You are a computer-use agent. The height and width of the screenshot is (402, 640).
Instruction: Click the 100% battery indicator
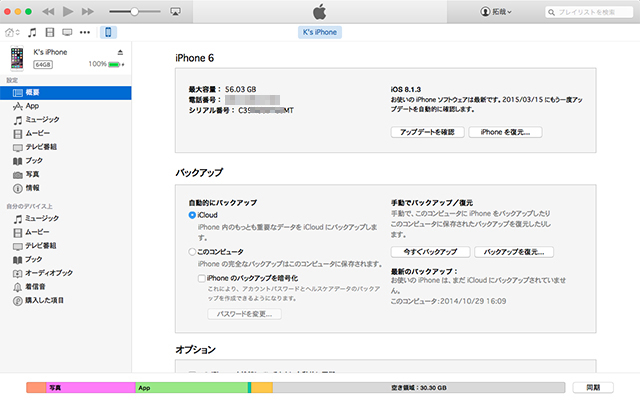pyautogui.click(x=106, y=64)
